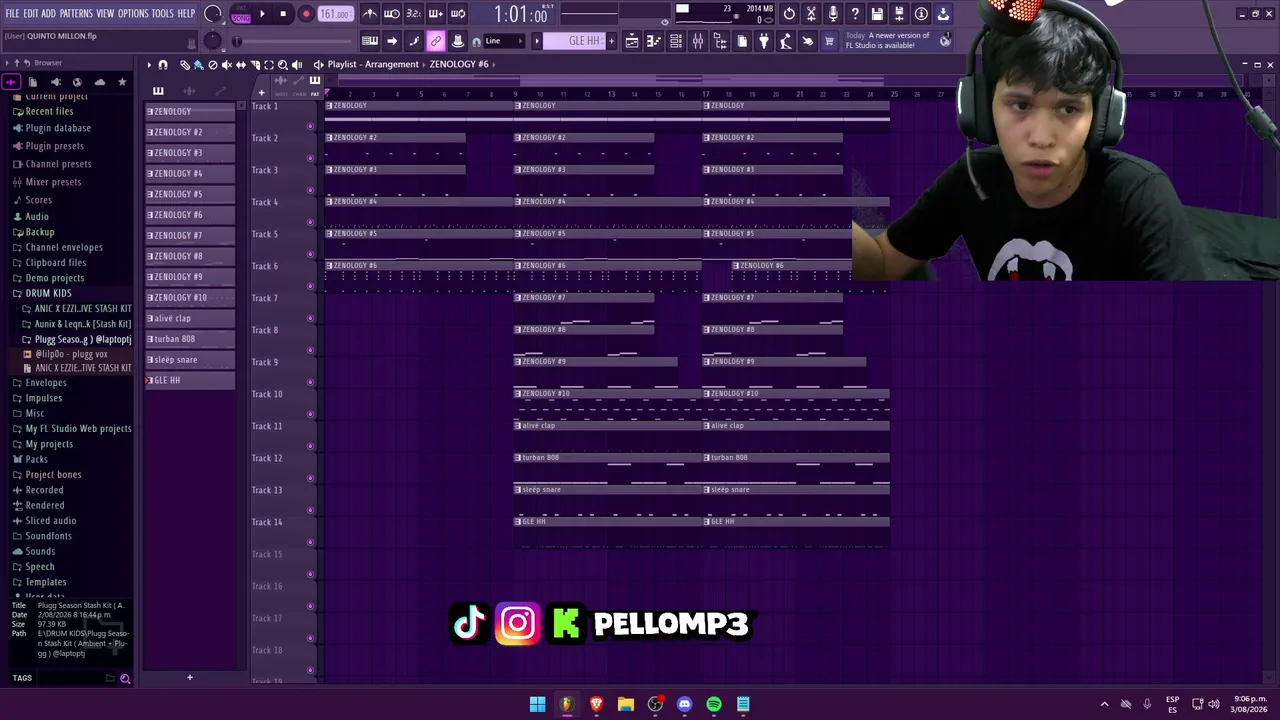Open the Tempo tapper
This screenshot has width=1280, height=720.
pyautogui.click(x=786, y=41)
